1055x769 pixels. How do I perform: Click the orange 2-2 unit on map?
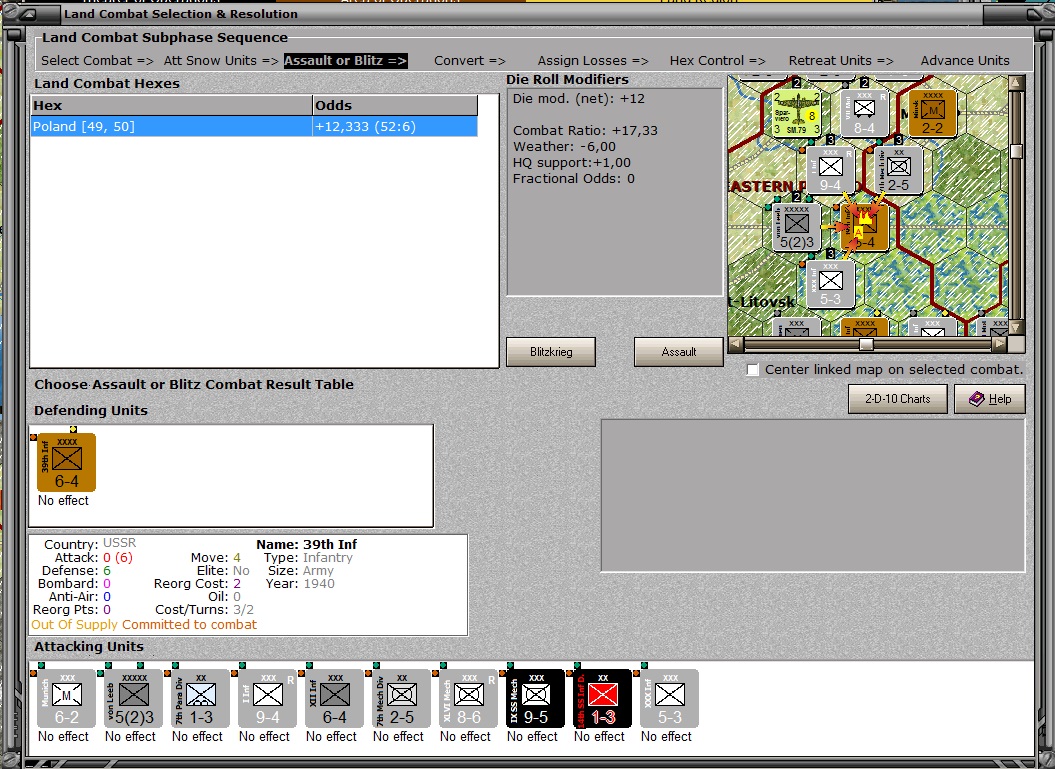pyautogui.click(x=932, y=113)
